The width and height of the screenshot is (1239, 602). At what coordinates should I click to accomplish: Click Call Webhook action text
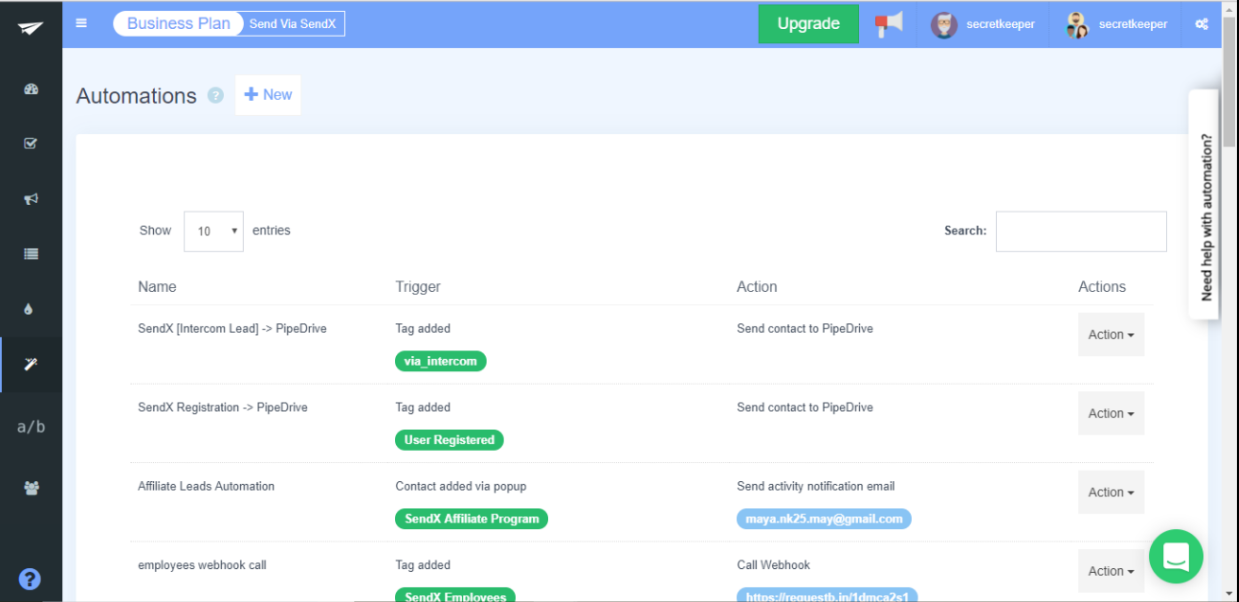774,566
